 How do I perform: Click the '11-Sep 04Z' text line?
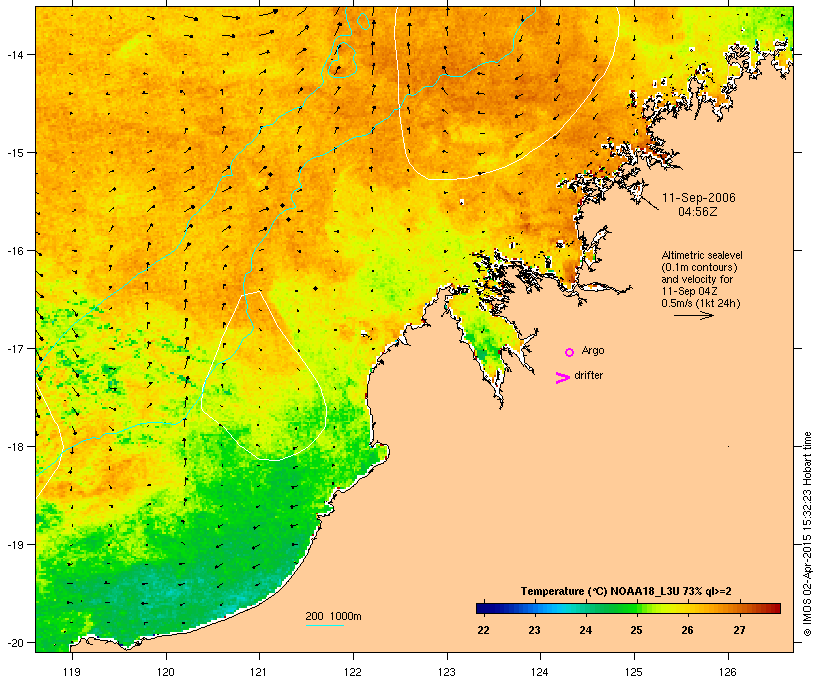pyautogui.click(x=689, y=291)
